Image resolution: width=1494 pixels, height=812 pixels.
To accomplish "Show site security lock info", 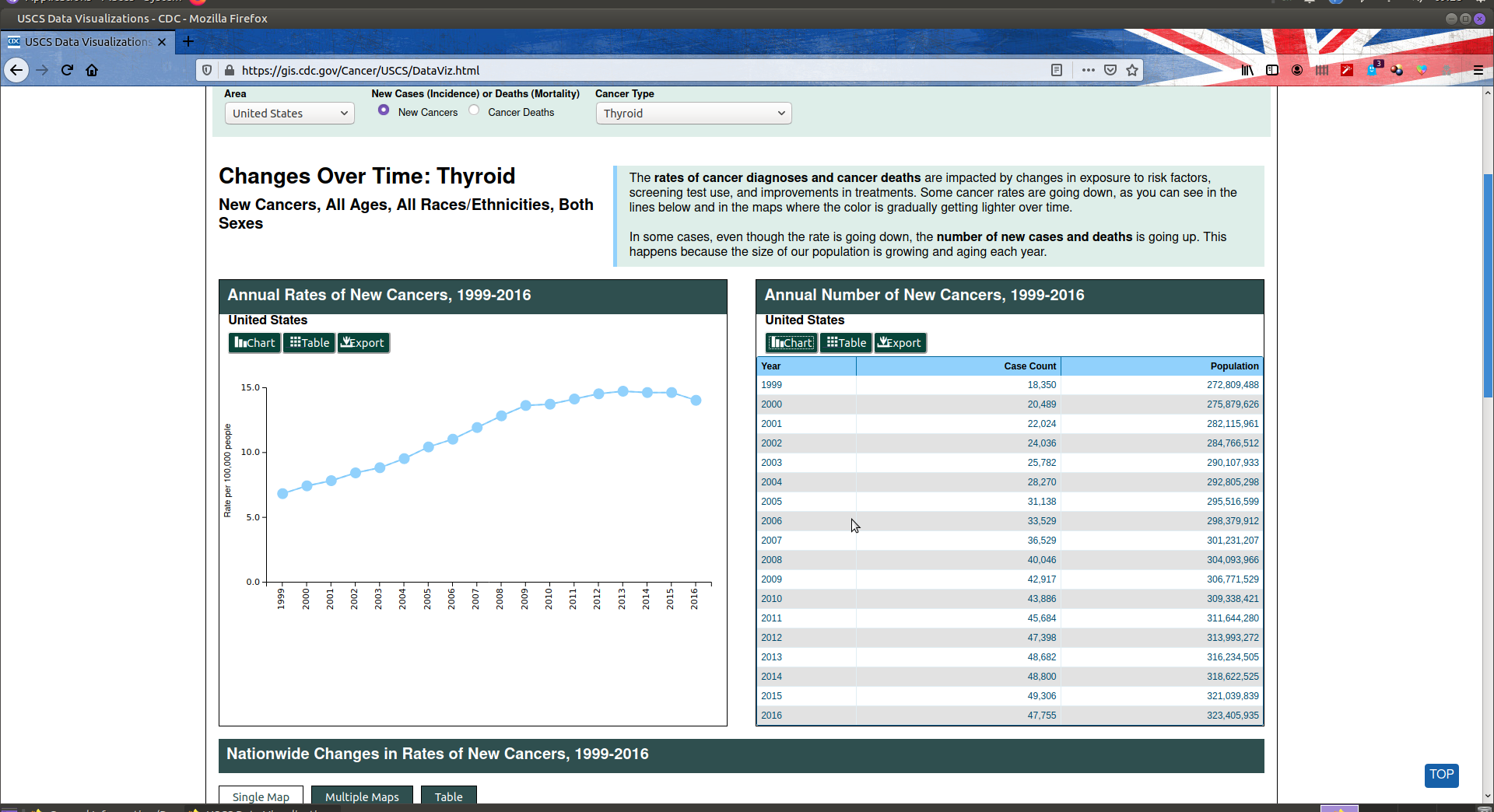I will tap(229, 70).
